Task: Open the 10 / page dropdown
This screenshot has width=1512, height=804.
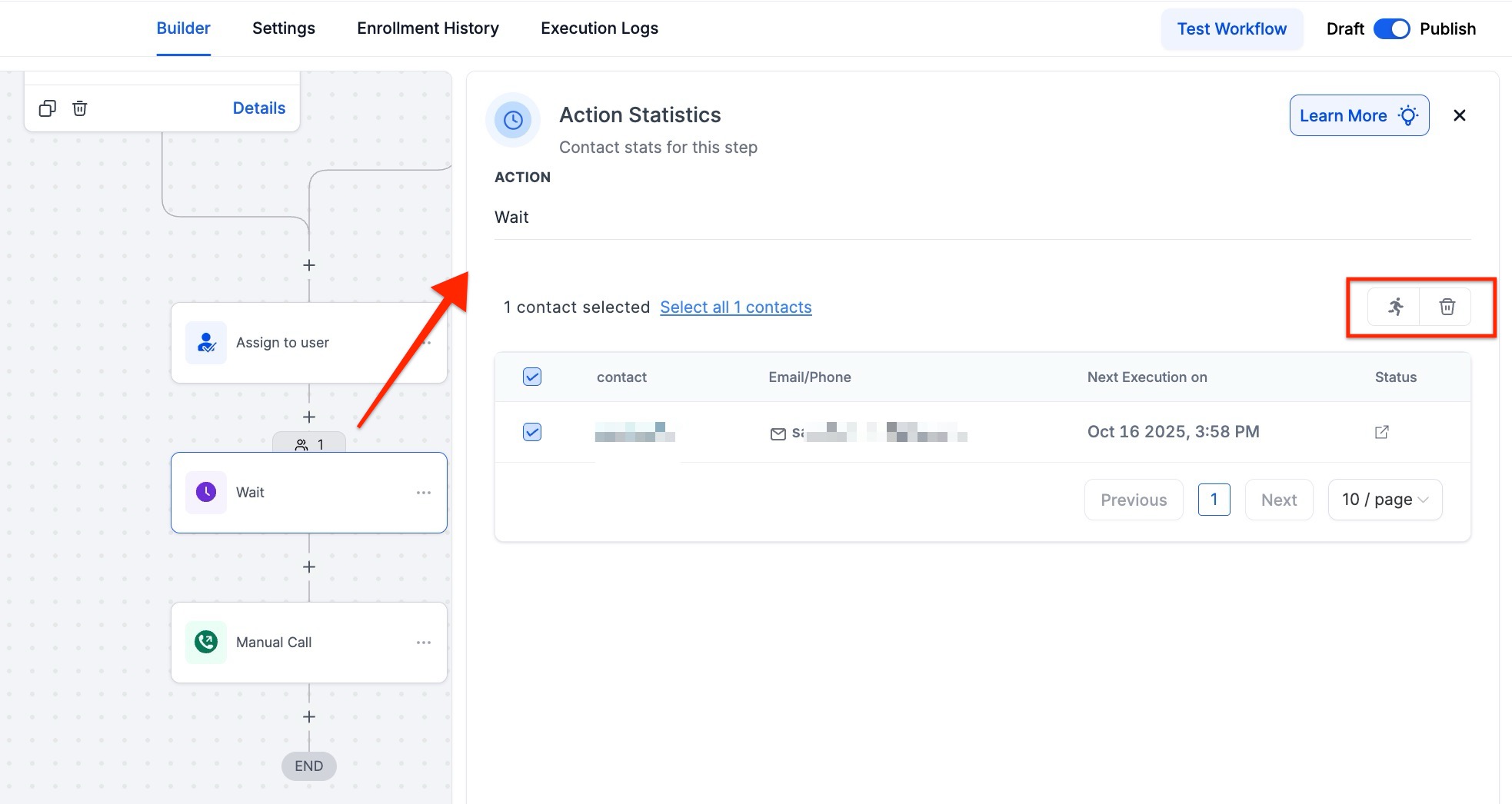Action: (x=1384, y=500)
